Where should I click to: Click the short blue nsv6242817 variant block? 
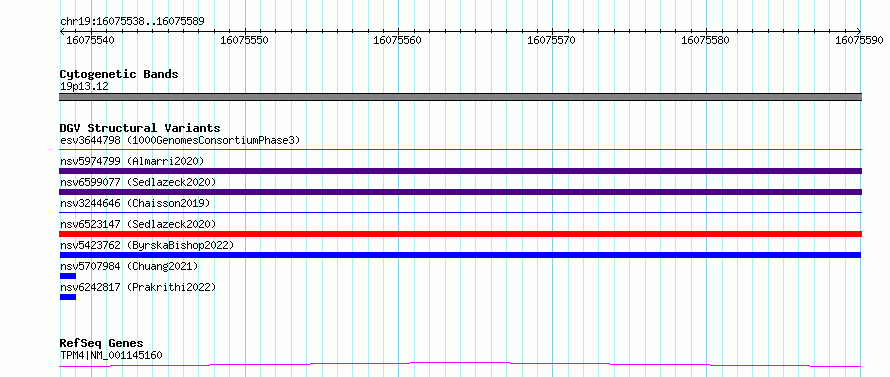coord(68,297)
